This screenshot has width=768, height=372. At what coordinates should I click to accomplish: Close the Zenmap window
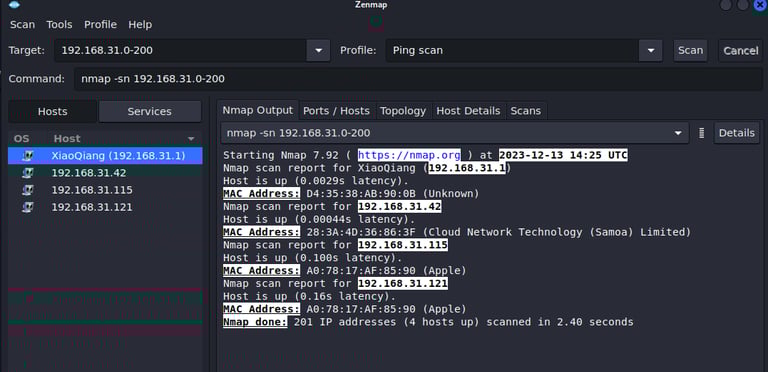(x=760, y=5)
